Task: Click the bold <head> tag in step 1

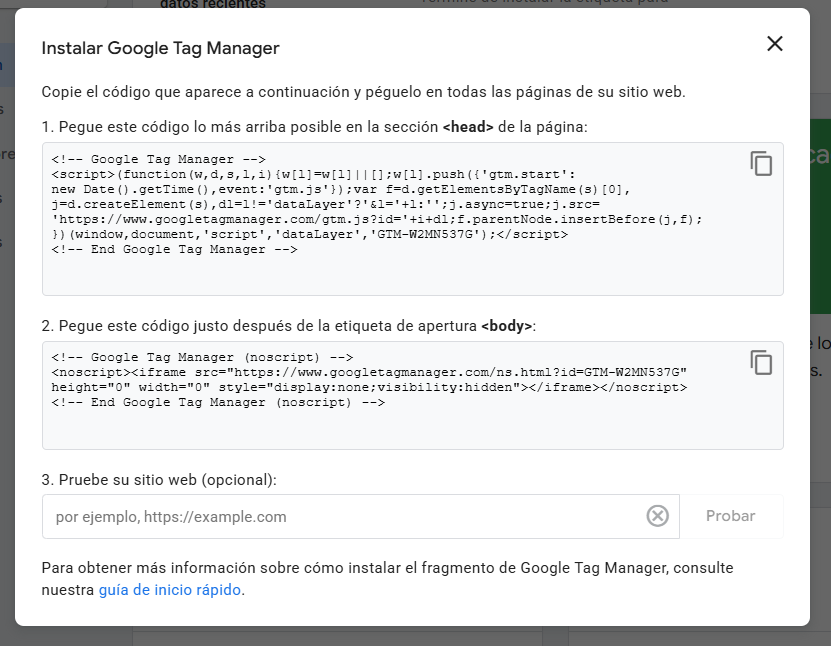Action: 468,127
